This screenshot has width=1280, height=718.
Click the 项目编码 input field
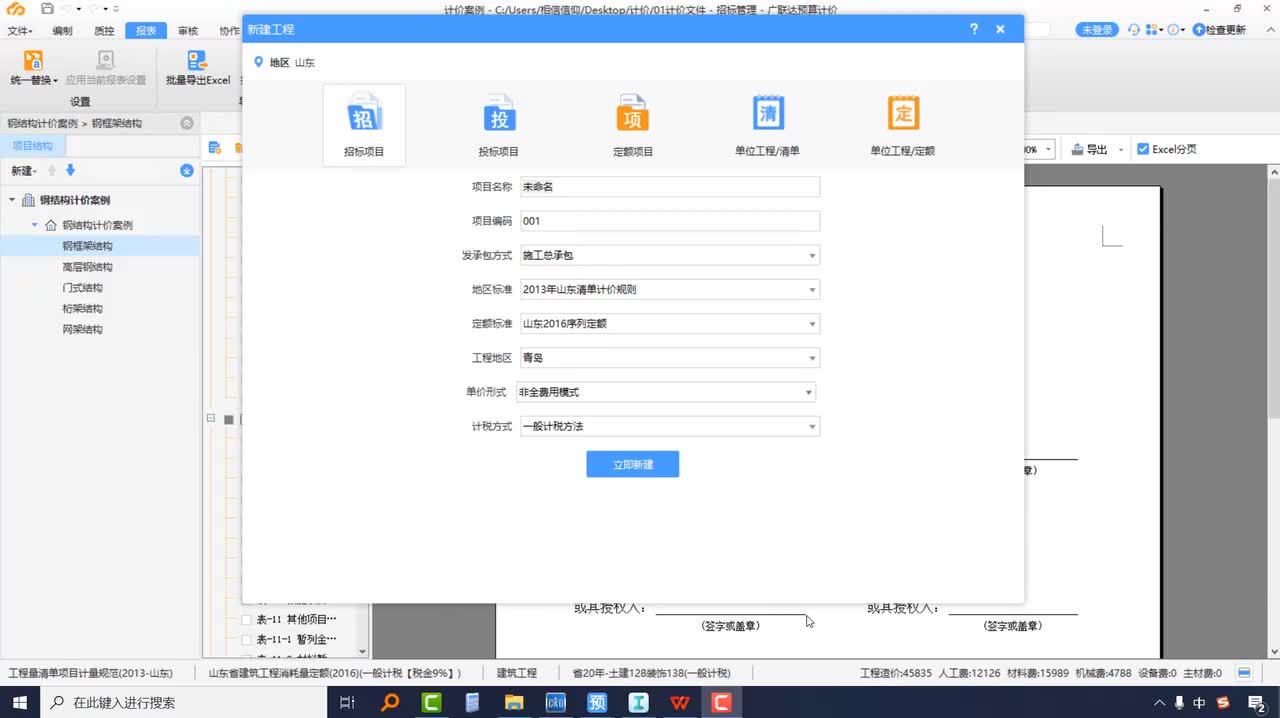click(670, 221)
